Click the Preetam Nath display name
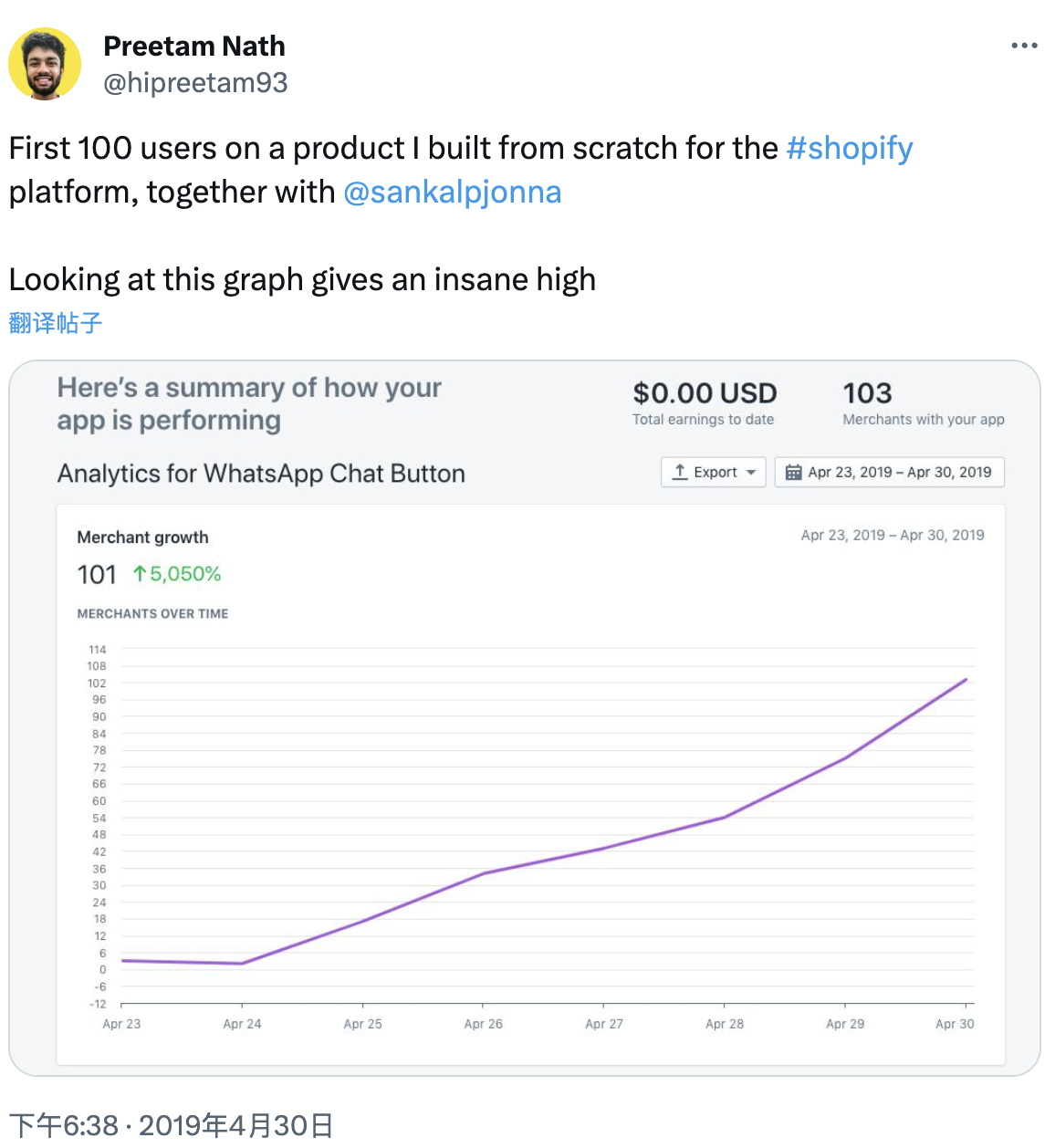This screenshot has height=1148, width=1055. [x=194, y=46]
